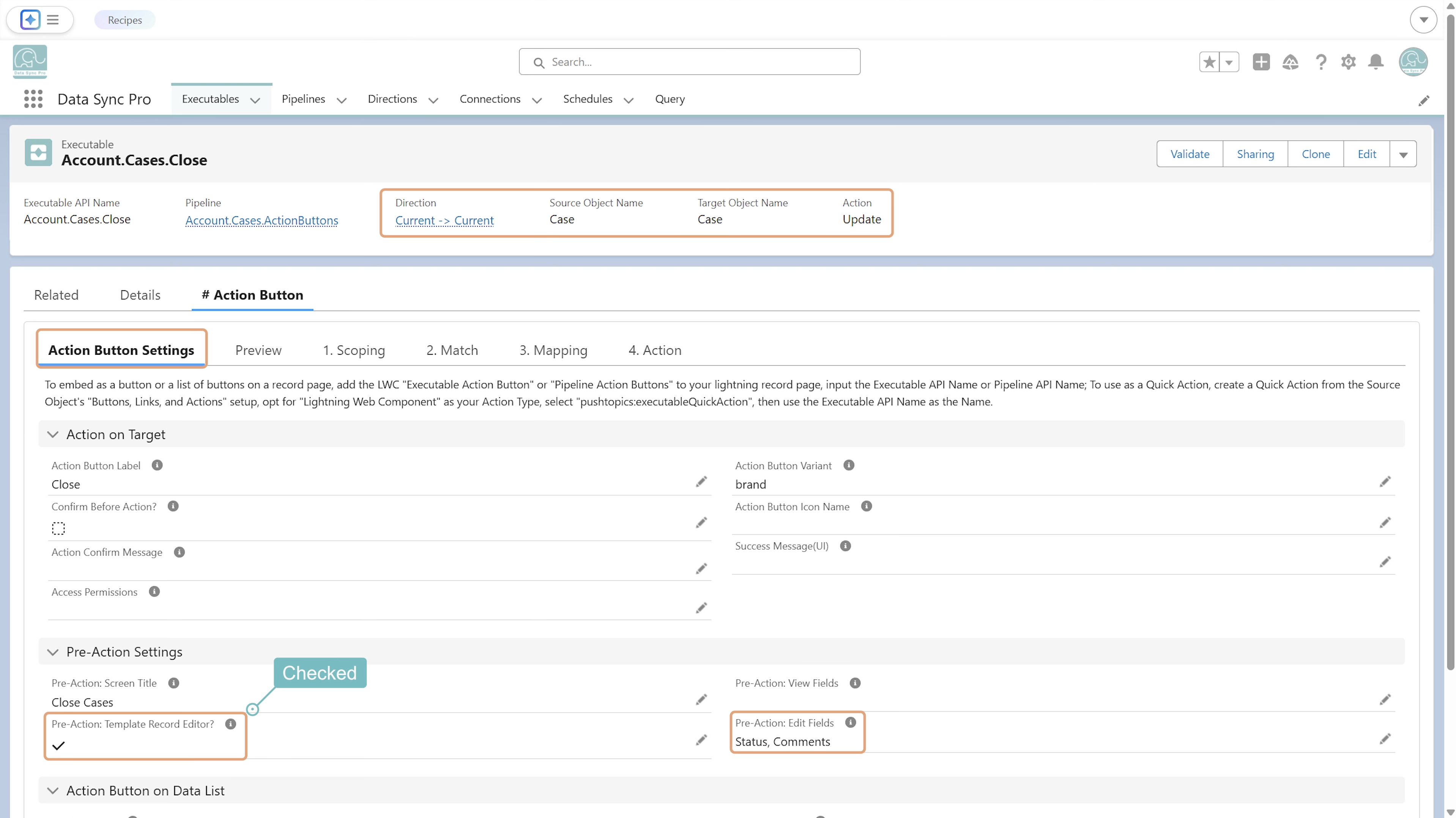Show info for Success Message(UI)
Image resolution: width=1456 pixels, height=818 pixels.
pos(846,546)
